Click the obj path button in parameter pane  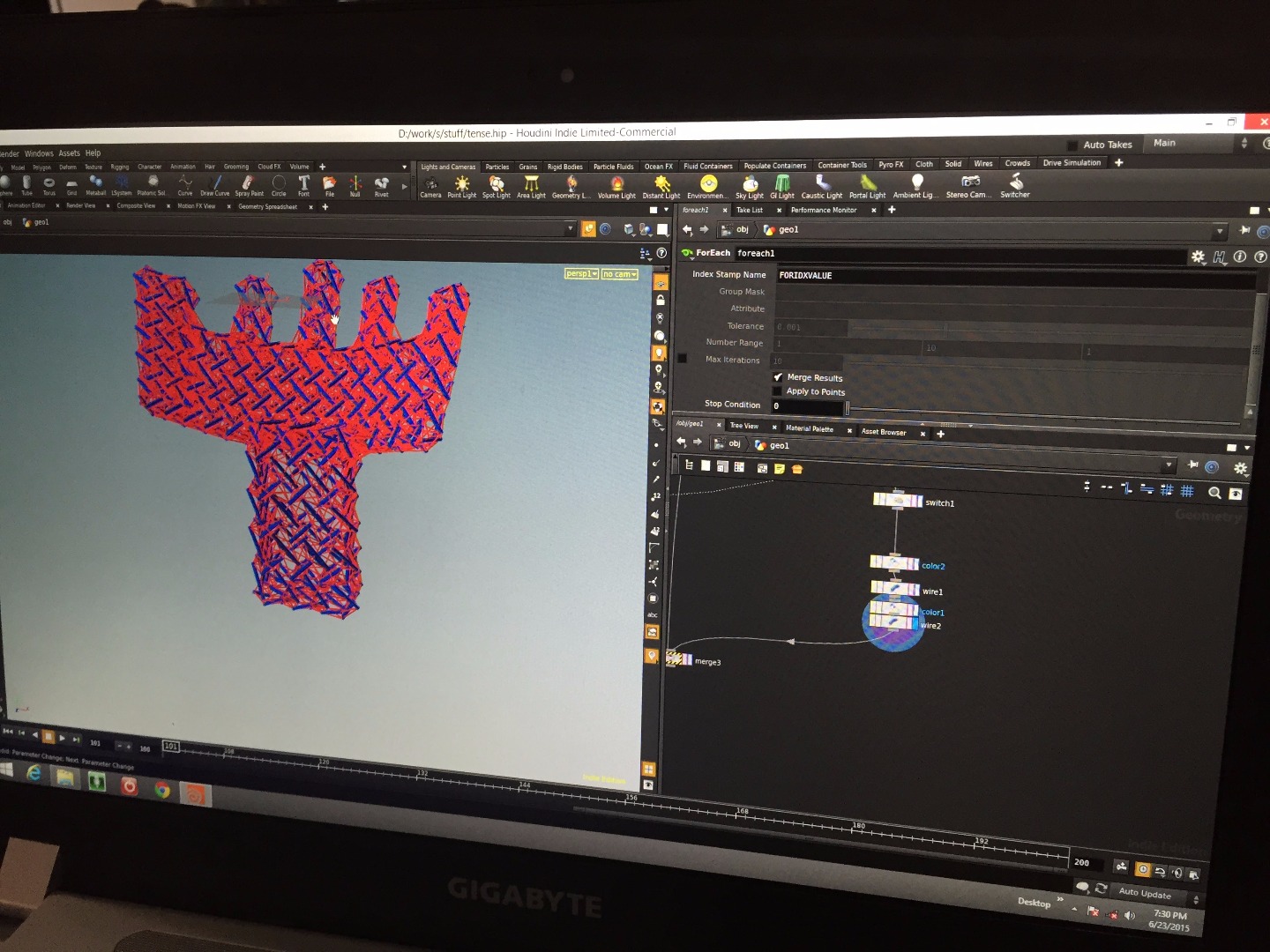click(736, 230)
